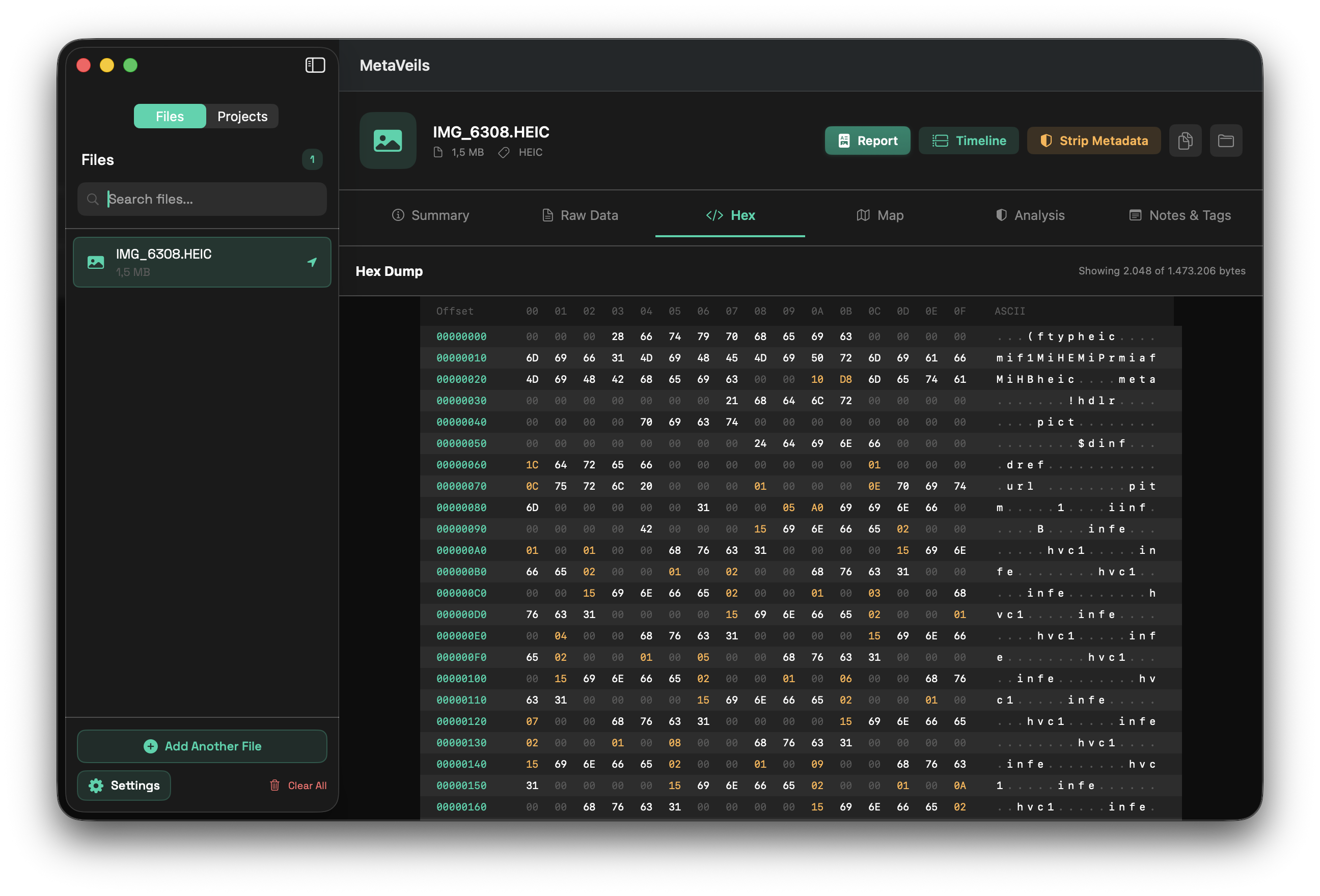Click the large image file type icon
The width and height of the screenshot is (1320, 896).
point(388,141)
